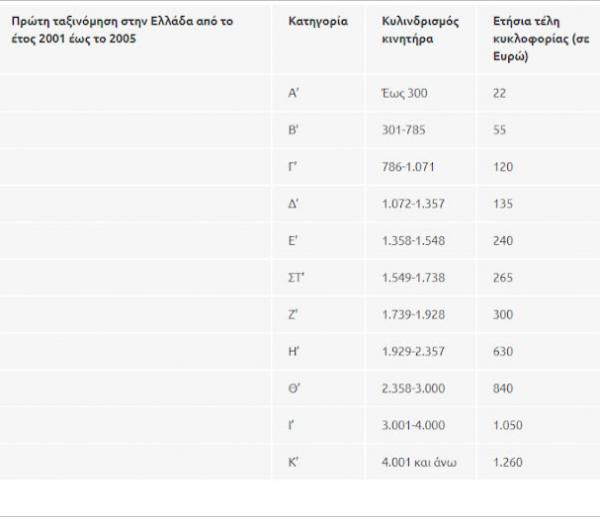Image resolution: width=600 pixels, height=518 pixels.
Task: Select the '1.358-1.548' range cell
Action: click(x=412, y=241)
